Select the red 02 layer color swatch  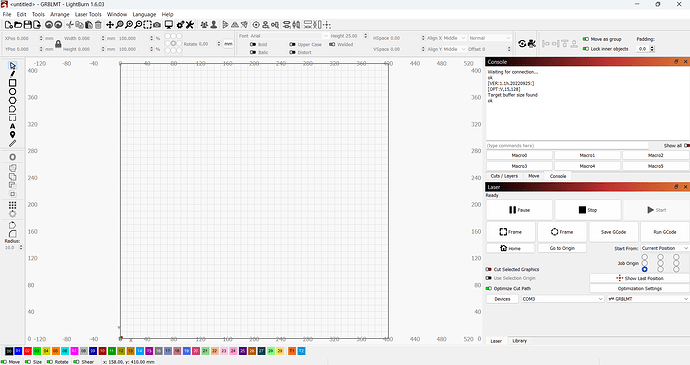(27, 351)
